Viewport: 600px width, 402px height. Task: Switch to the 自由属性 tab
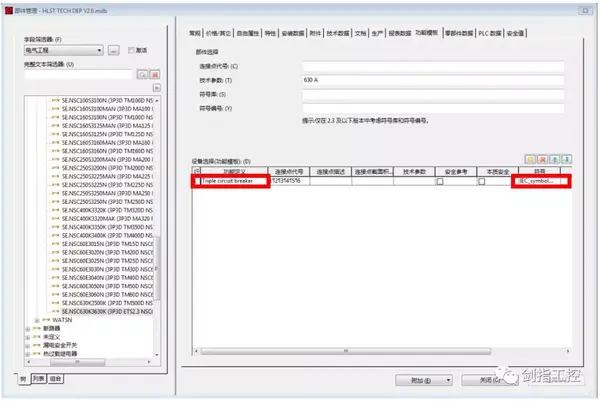tap(248, 33)
